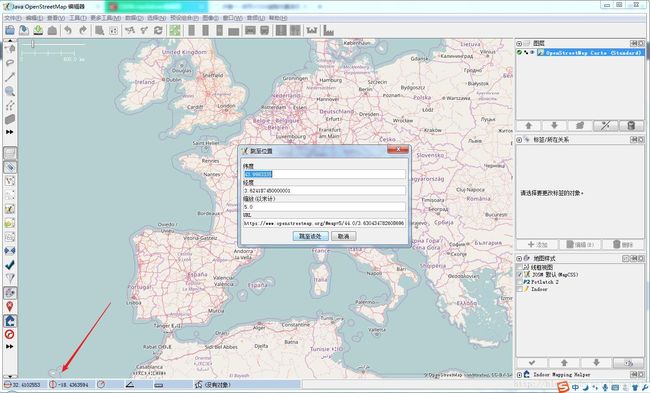Click the Sogou input method S icon
The width and height of the screenshot is (650, 393).
[563, 387]
